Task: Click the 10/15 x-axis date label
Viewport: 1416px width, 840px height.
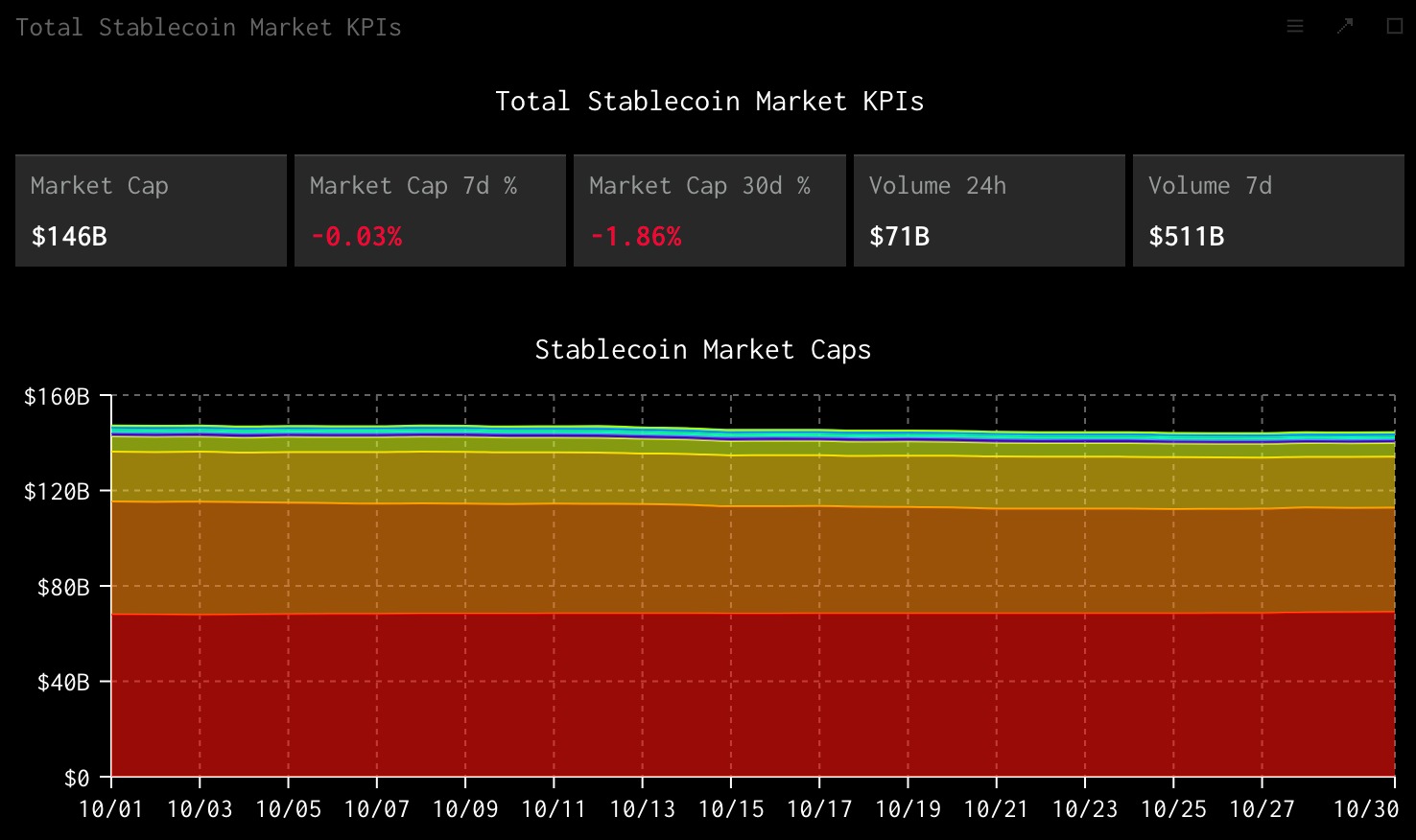Action: pos(731,809)
